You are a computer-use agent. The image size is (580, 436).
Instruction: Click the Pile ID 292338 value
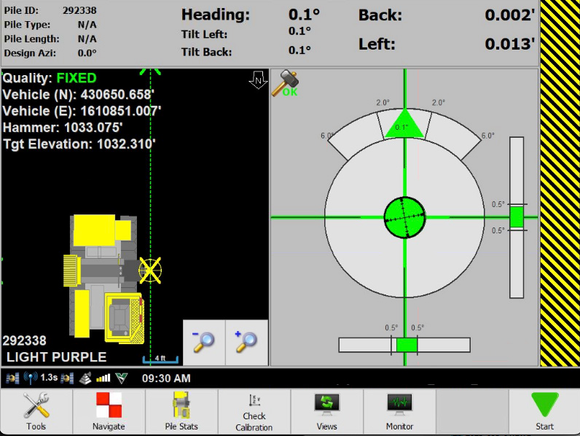coord(80,10)
